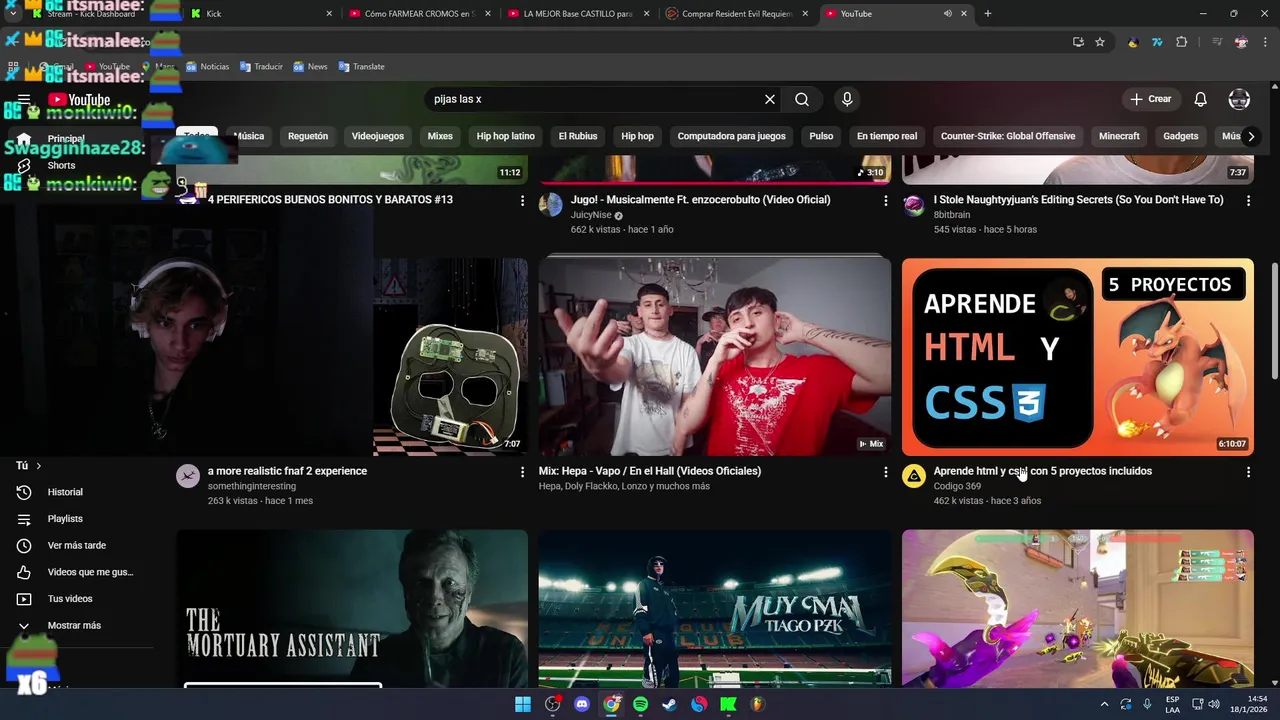
Task: Select the El Rubius filter chip
Action: tap(578, 136)
